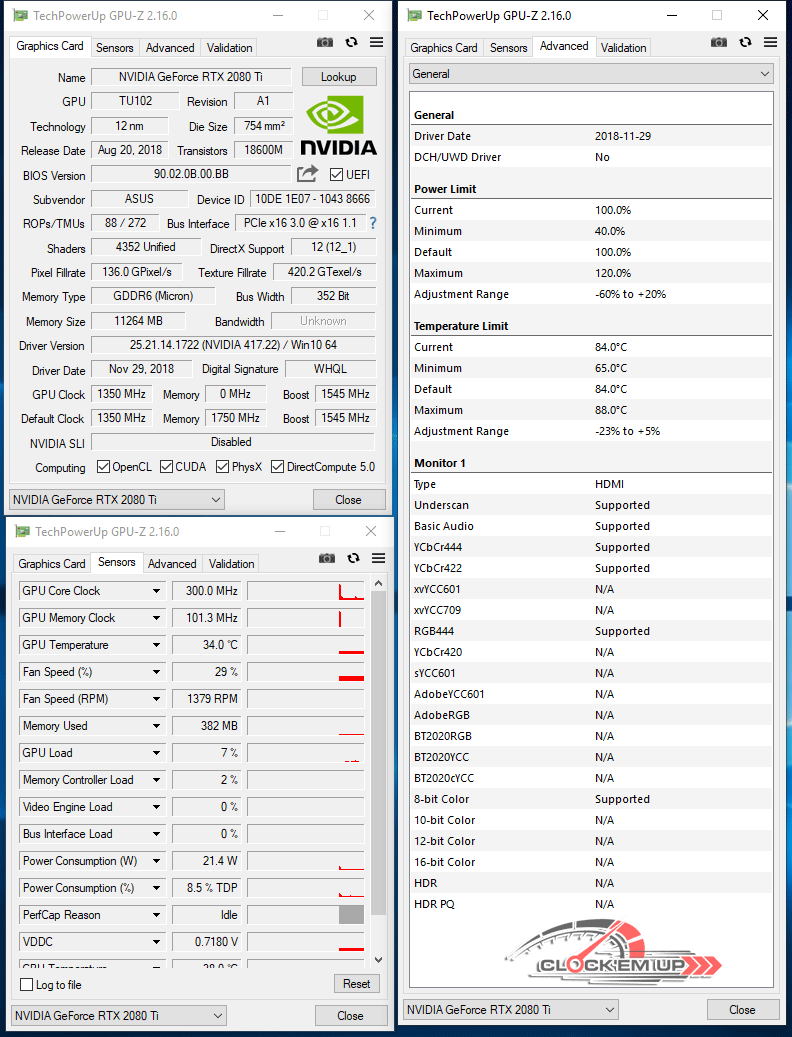Screen dimensions: 792x1037
Task: Click screenshot camera icon in Advanced window
Action: point(719,42)
